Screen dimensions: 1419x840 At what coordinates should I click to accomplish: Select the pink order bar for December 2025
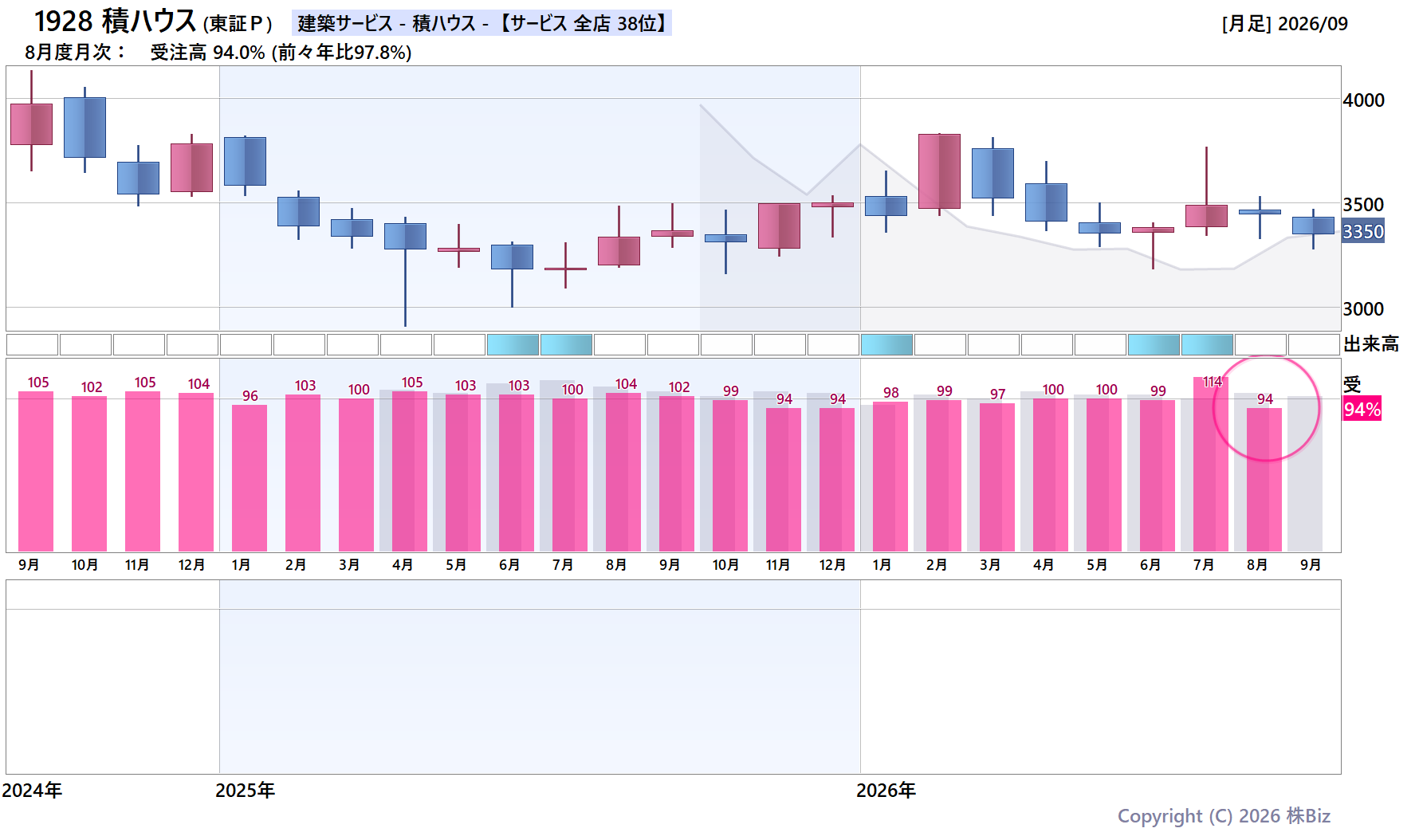(837, 479)
